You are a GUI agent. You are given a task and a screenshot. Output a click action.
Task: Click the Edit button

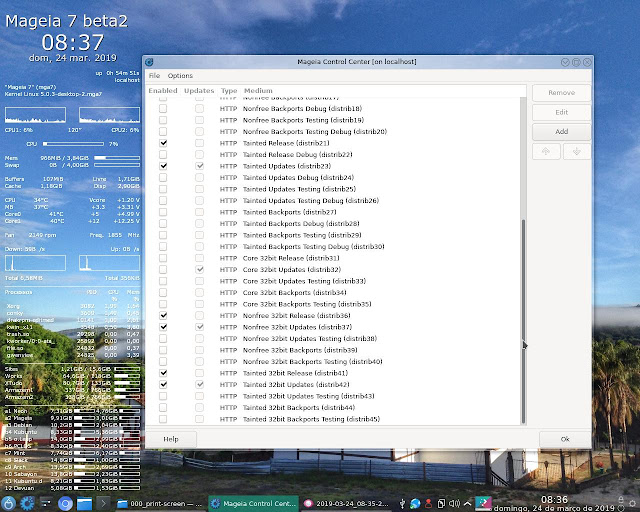(x=562, y=112)
